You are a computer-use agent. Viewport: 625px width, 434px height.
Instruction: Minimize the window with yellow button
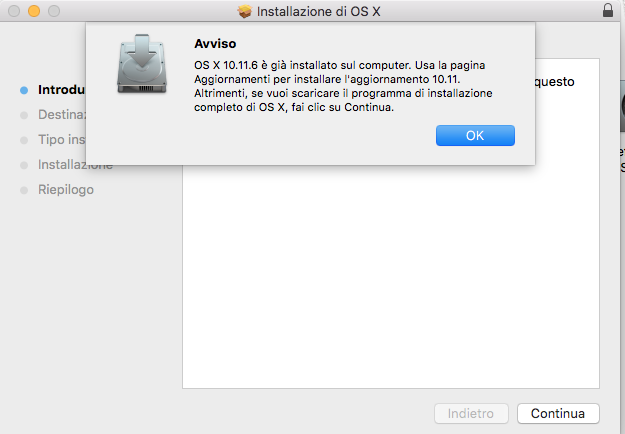click(34, 11)
